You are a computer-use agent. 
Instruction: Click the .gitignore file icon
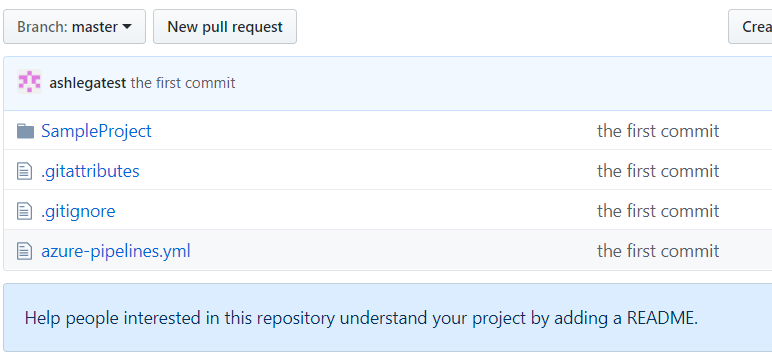(25, 211)
